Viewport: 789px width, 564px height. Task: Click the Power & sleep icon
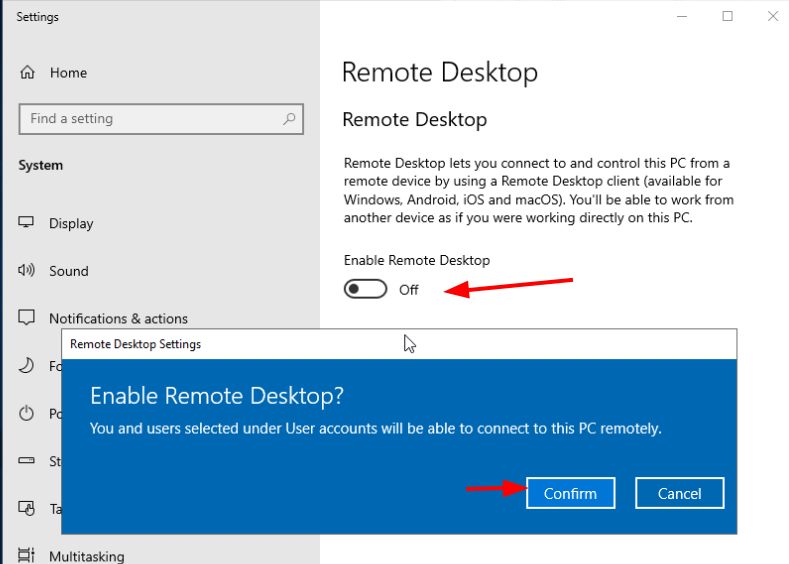26,413
